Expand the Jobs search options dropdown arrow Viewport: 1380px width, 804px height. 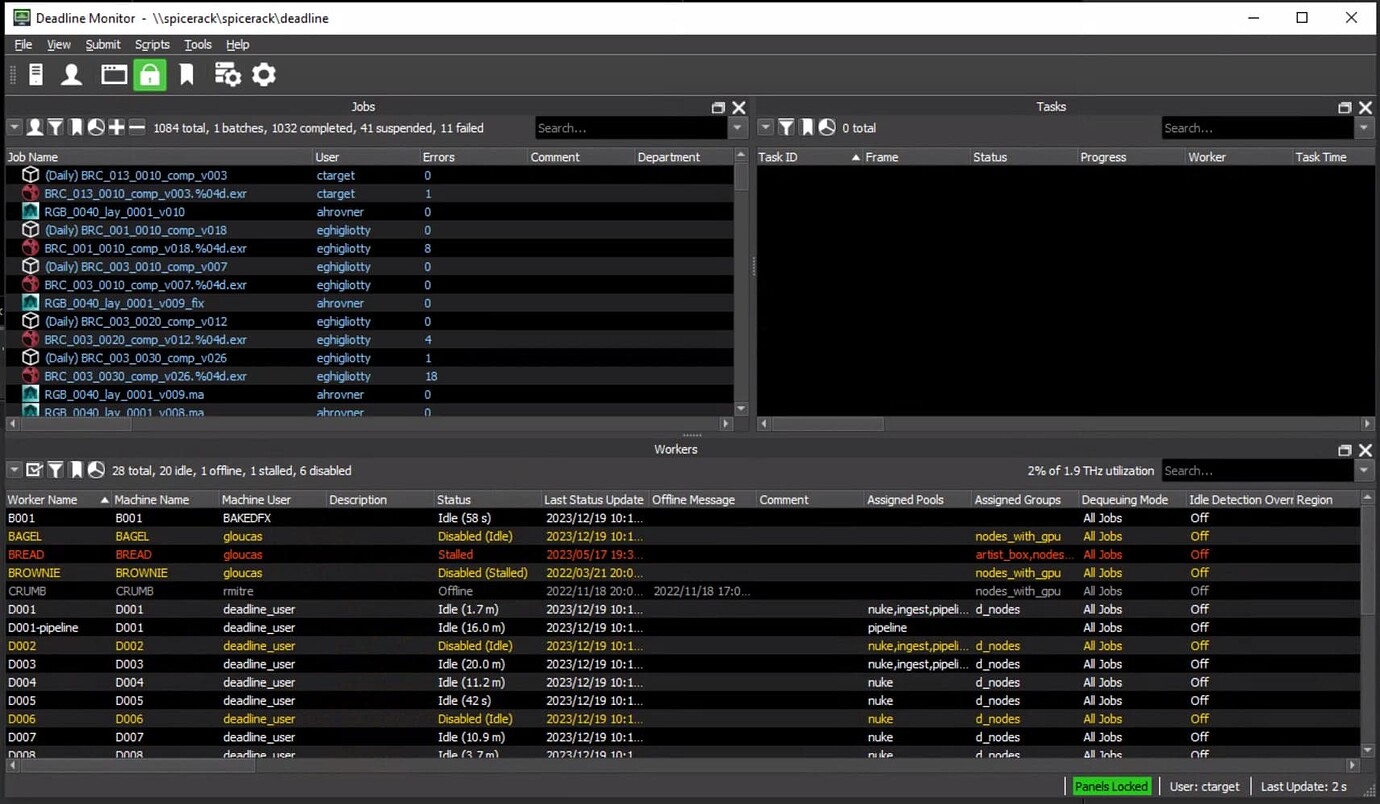738,128
